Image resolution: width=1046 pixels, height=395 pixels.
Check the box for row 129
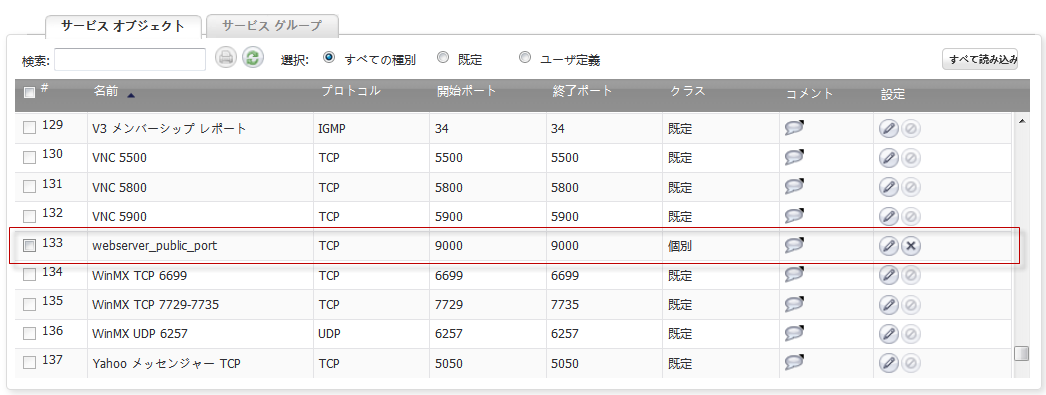tap(29, 129)
